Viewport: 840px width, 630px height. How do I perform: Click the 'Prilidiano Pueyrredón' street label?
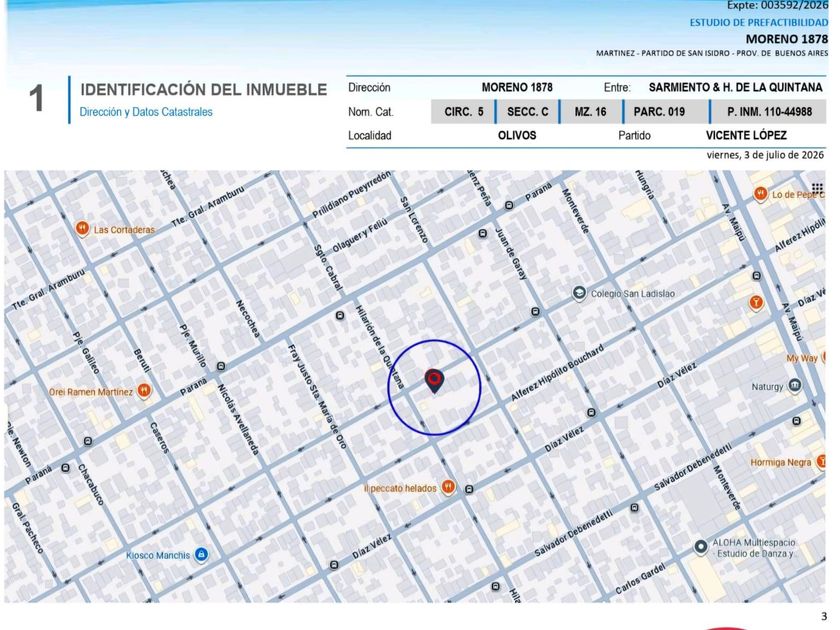[x=352, y=195]
